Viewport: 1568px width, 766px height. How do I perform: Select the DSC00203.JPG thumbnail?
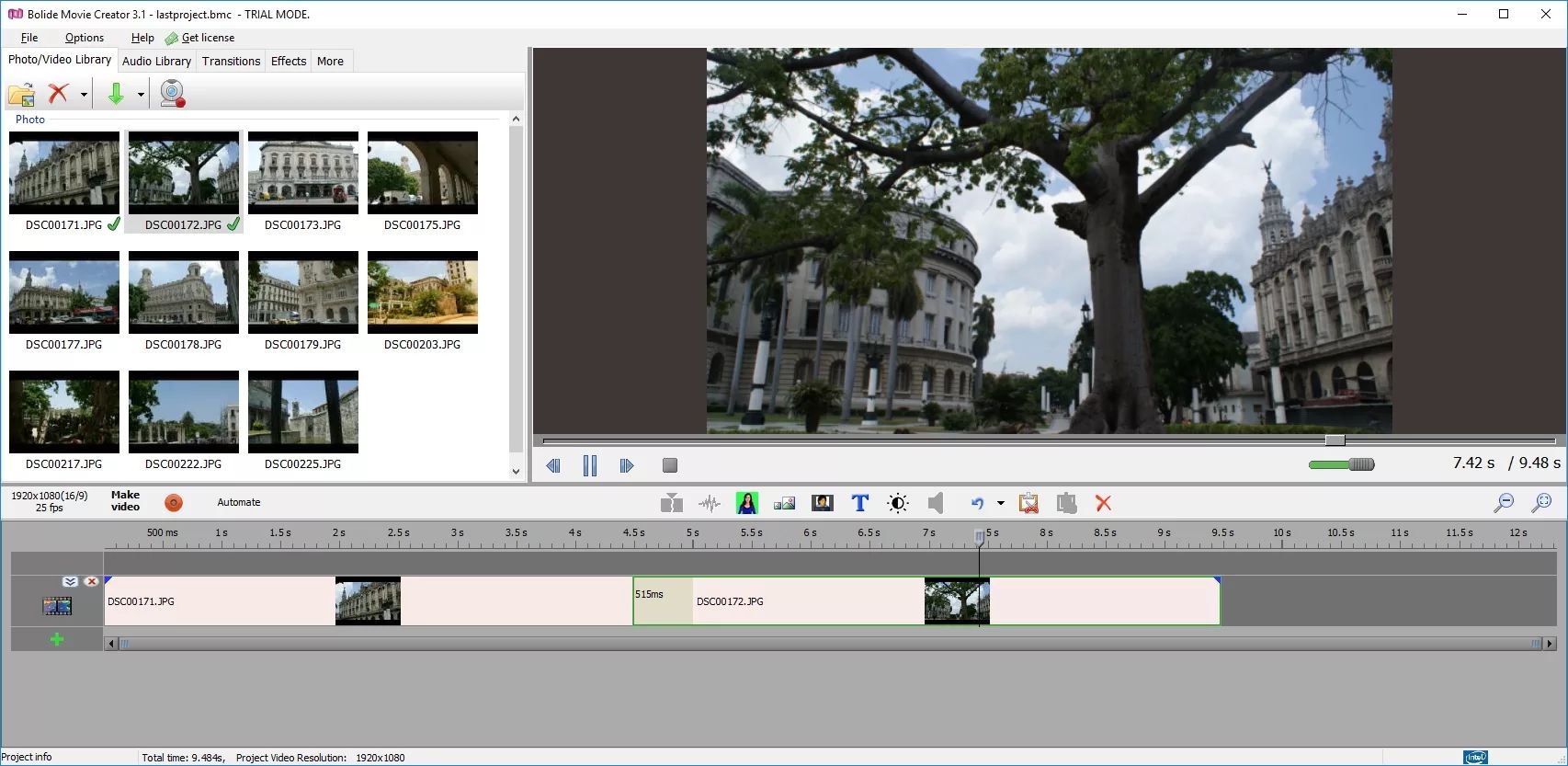[x=423, y=301]
